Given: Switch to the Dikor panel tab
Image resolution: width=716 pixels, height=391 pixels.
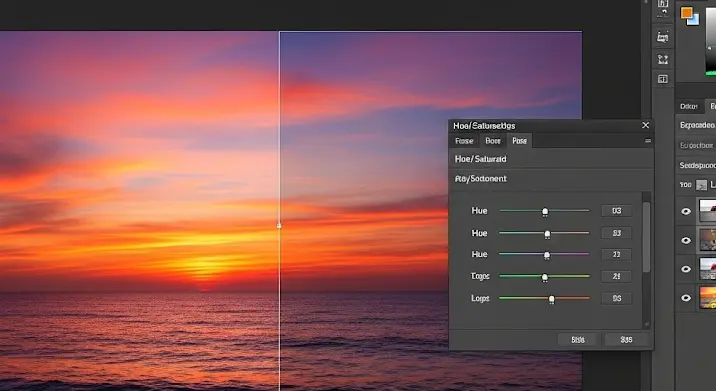Looking at the screenshot, I should click(x=689, y=106).
